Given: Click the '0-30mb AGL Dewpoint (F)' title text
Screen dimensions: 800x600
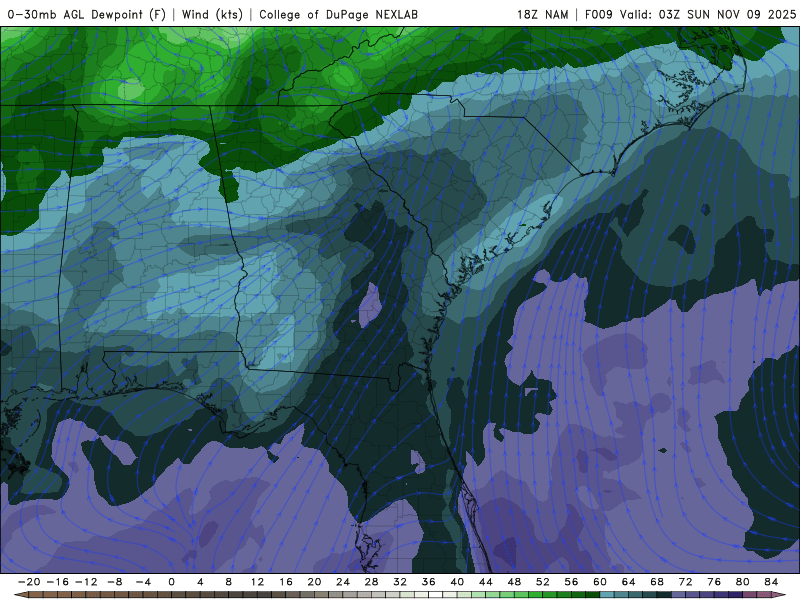Looking at the screenshot, I should [x=87, y=14].
